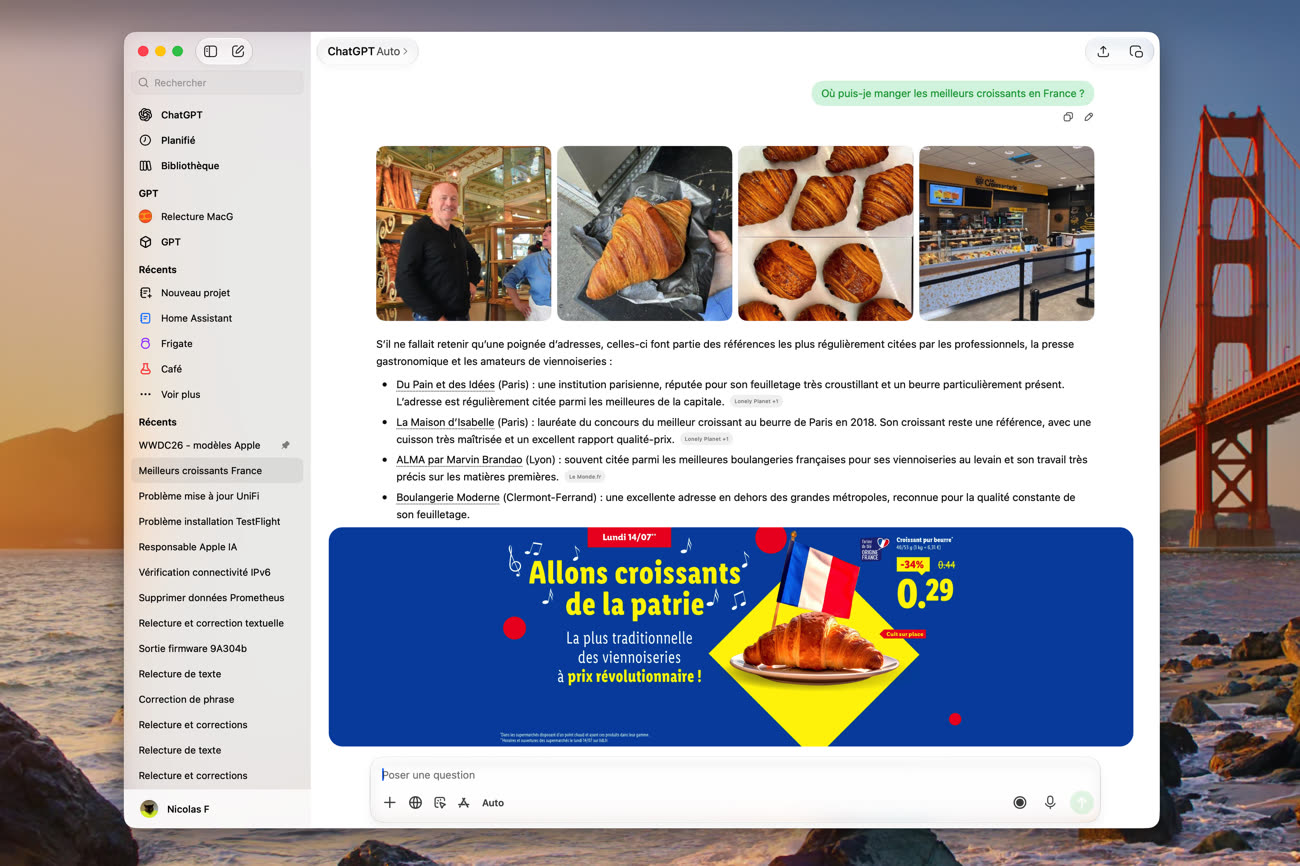The image size is (1300, 866).
Task: Click the search field Rechercher
Action: [x=217, y=83]
